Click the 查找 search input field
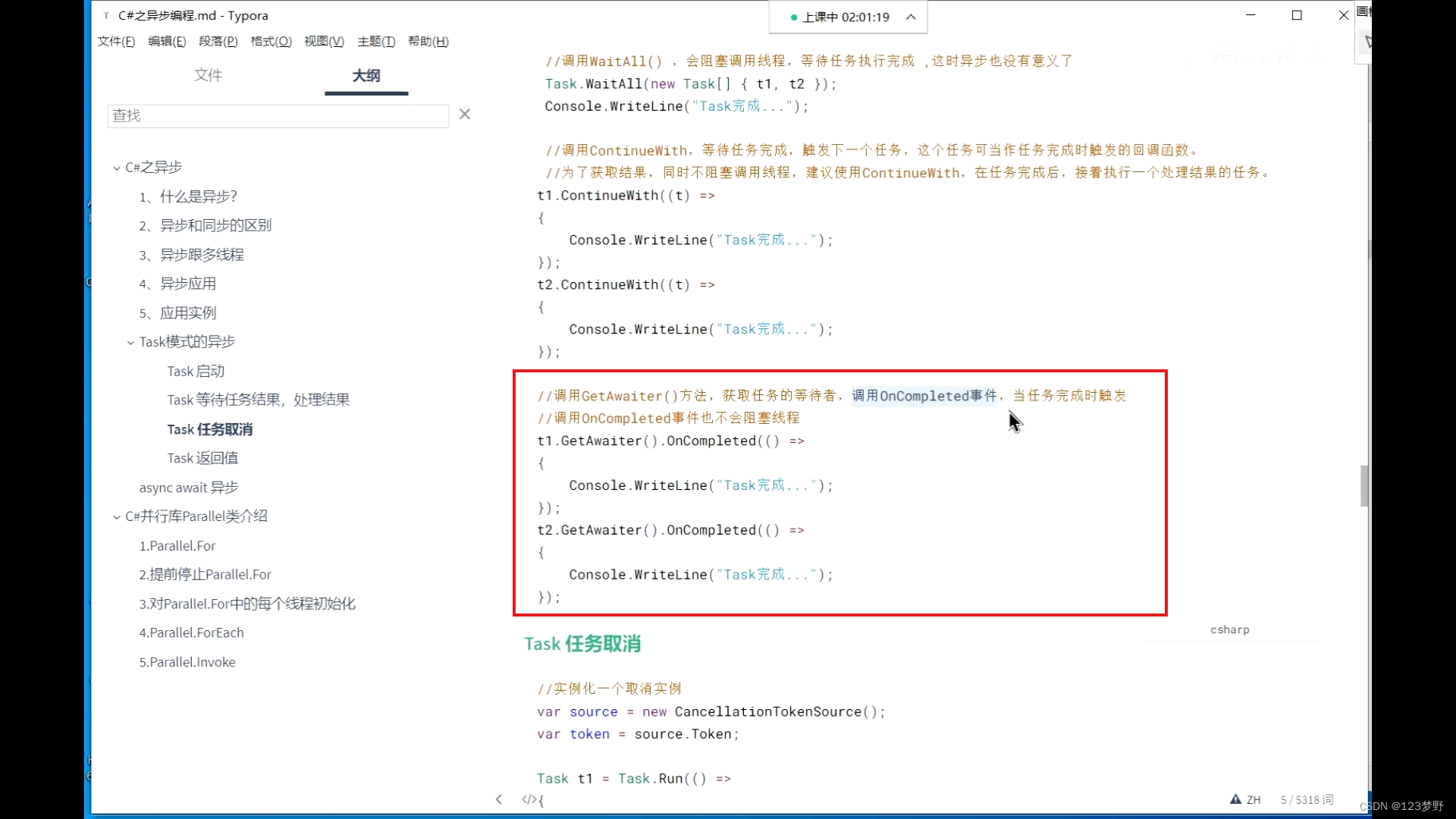This screenshot has width=1456, height=819. pyautogui.click(x=278, y=115)
